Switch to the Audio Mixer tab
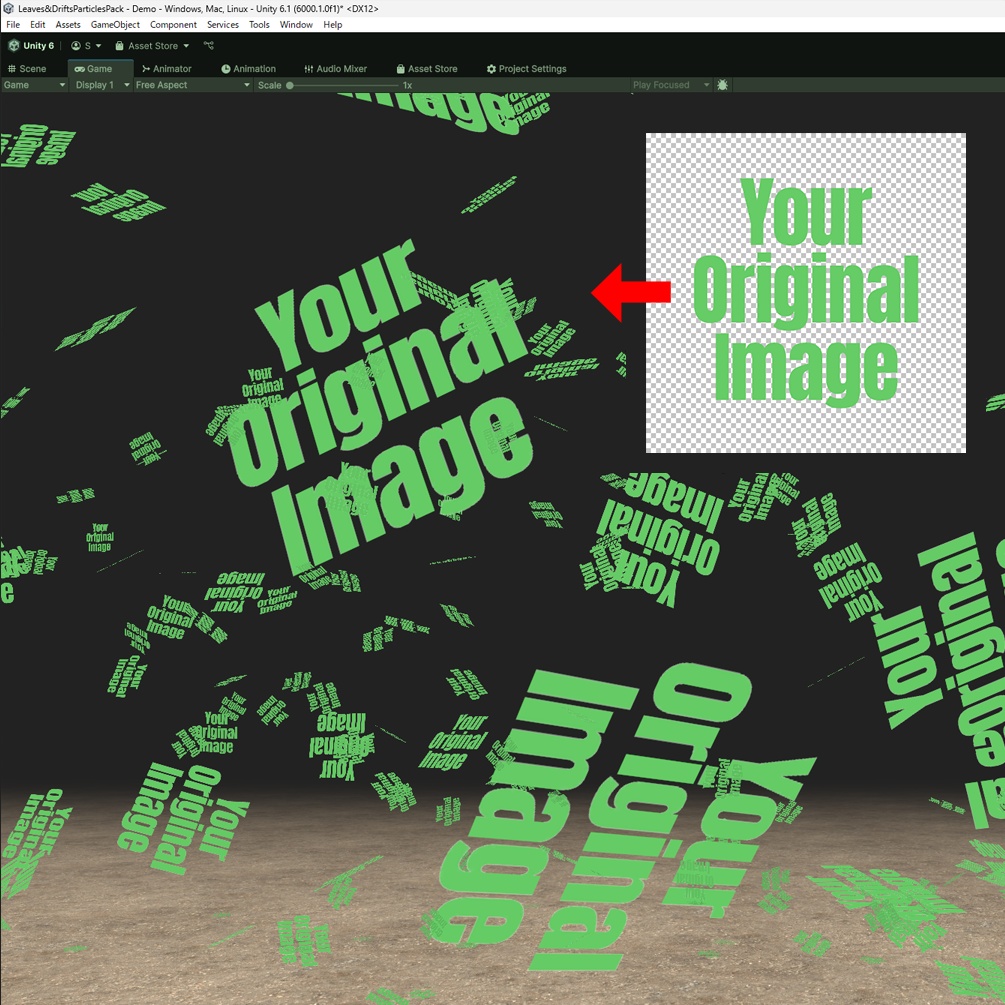The width and height of the screenshot is (1005, 1005). click(x=335, y=69)
